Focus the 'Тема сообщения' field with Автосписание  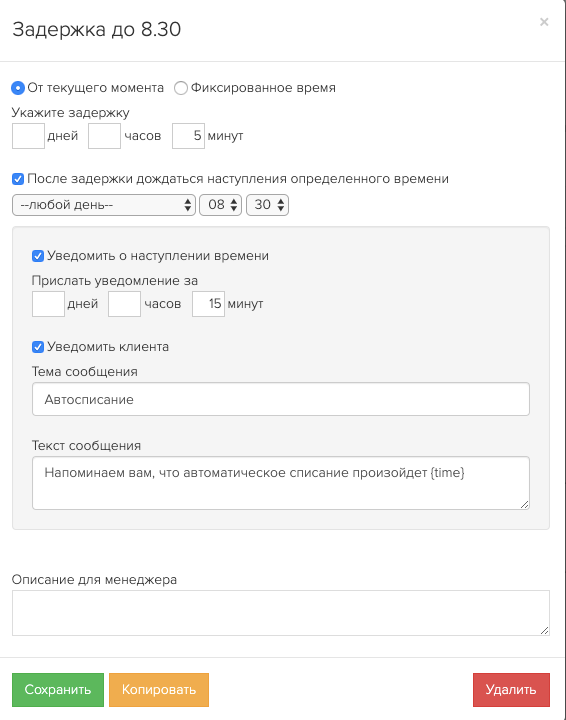pyautogui.click(x=281, y=399)
